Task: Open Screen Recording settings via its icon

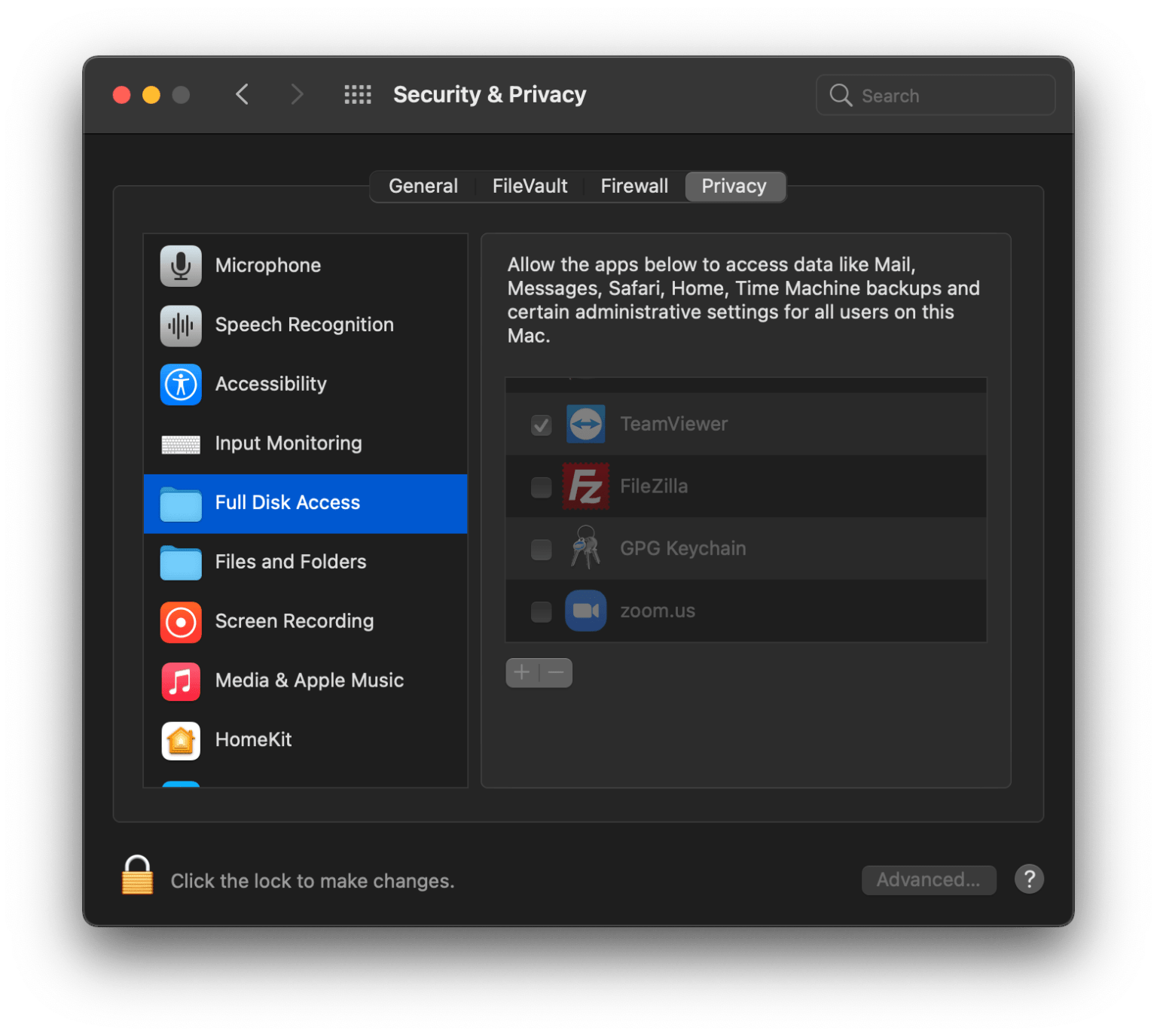Action: click(180, 621)
